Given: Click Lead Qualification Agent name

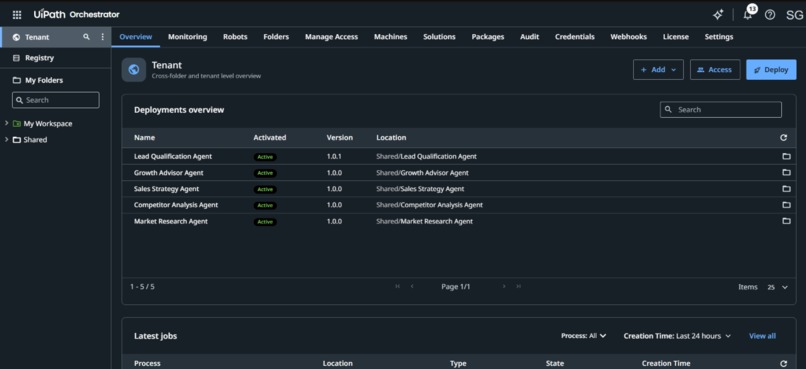Looking at the screenshot, I should 173,156.
